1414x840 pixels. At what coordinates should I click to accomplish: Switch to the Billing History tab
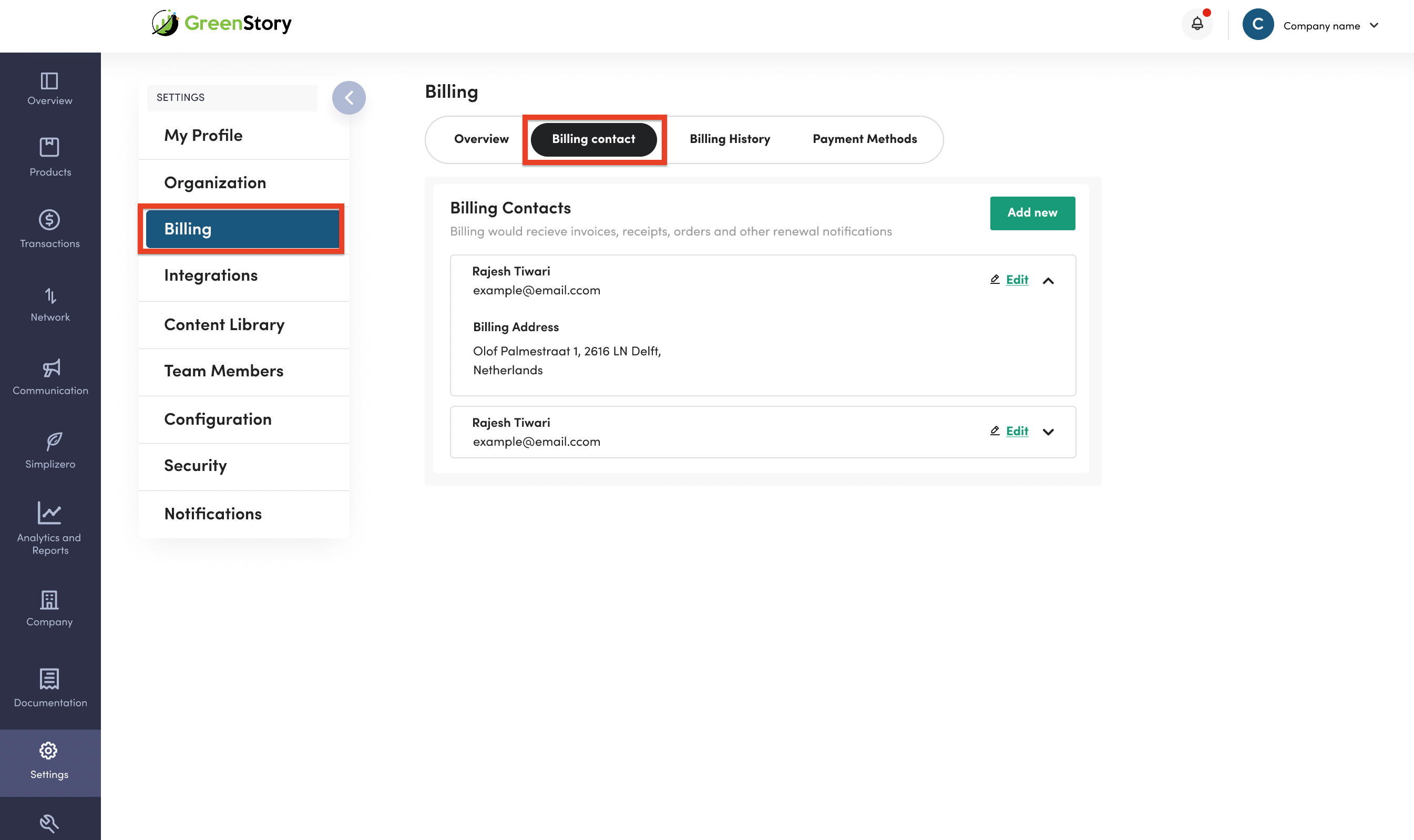point(729,139)
